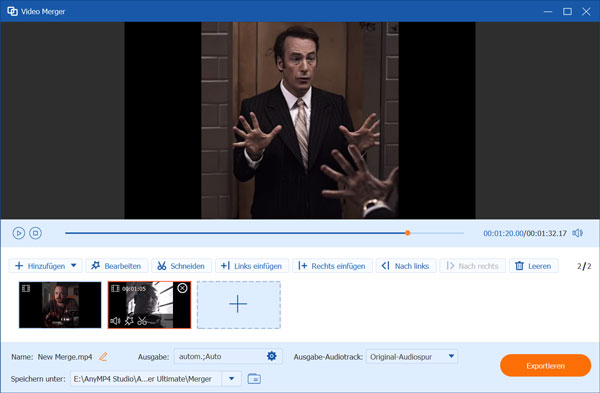Click the video preview area
The image size is (600, 393).
point(300,120)
